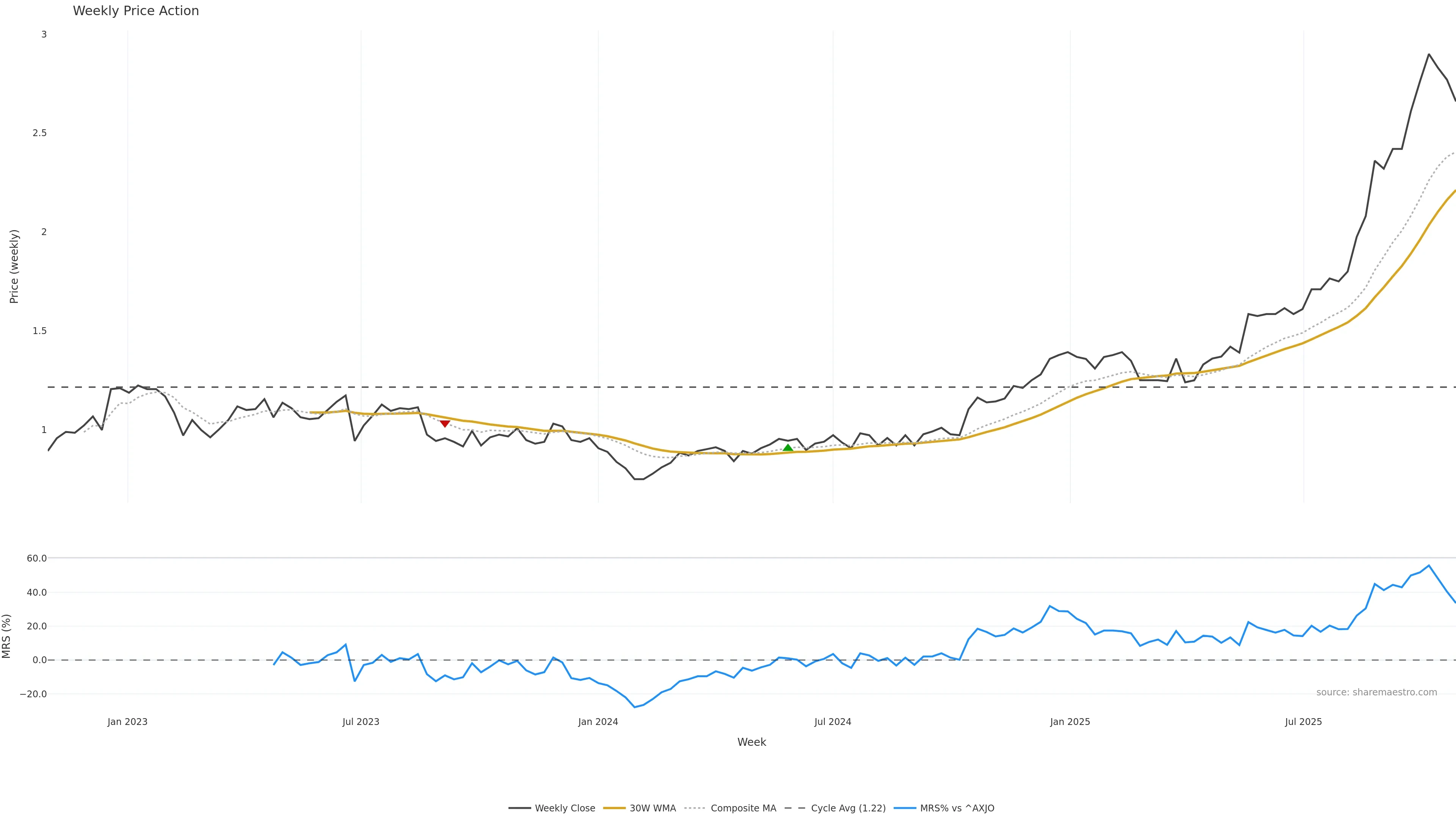Viewport: 1456px width, 819px height.
Task: Click the 60.0 tick on MRS axis
Action: pyautogui.click(x=37, y=559)
